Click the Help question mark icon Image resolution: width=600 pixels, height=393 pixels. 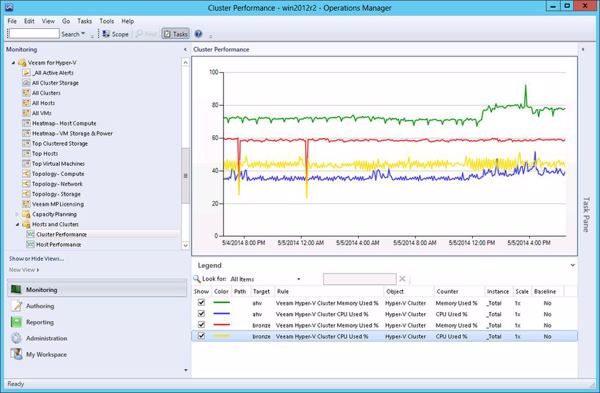(x=198, y=34)
